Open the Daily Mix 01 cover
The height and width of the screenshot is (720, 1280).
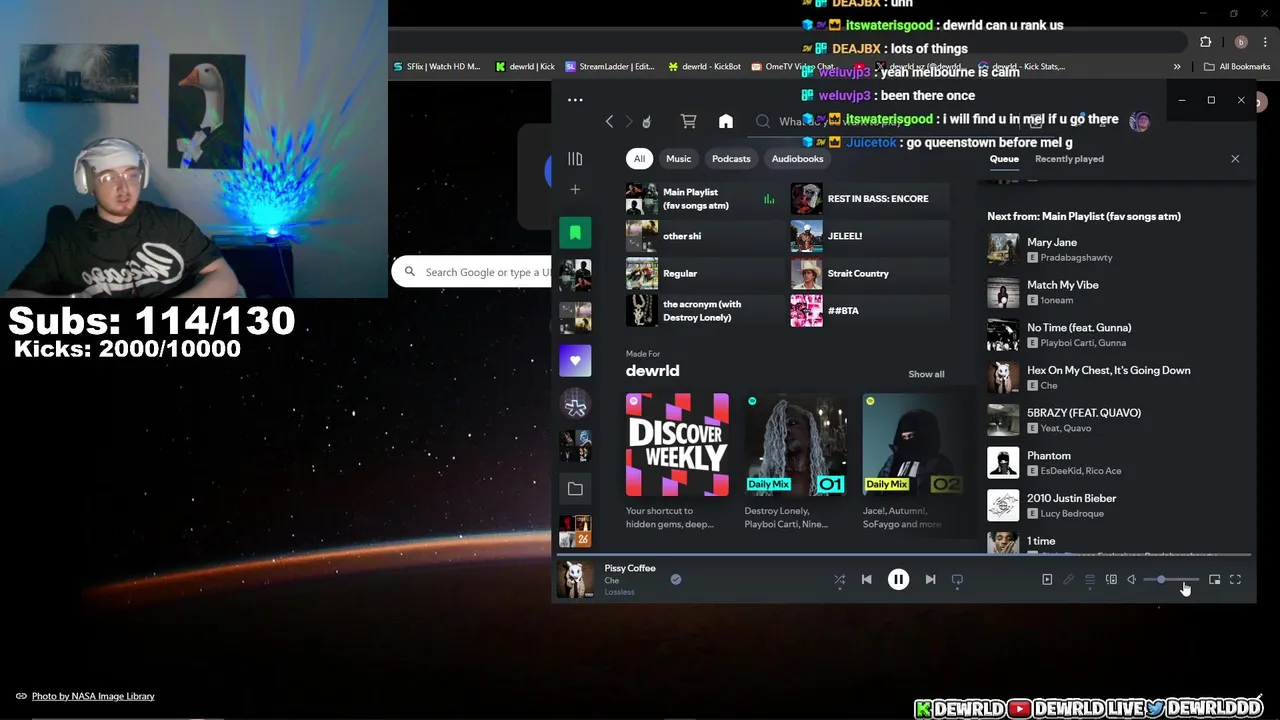796,445
